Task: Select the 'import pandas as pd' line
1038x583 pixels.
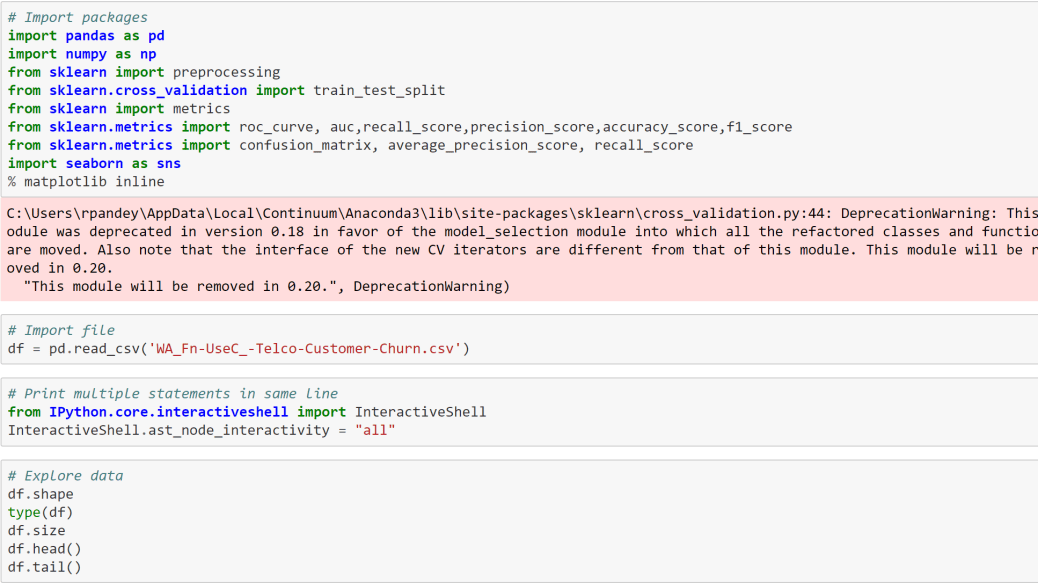Action: 86,36
